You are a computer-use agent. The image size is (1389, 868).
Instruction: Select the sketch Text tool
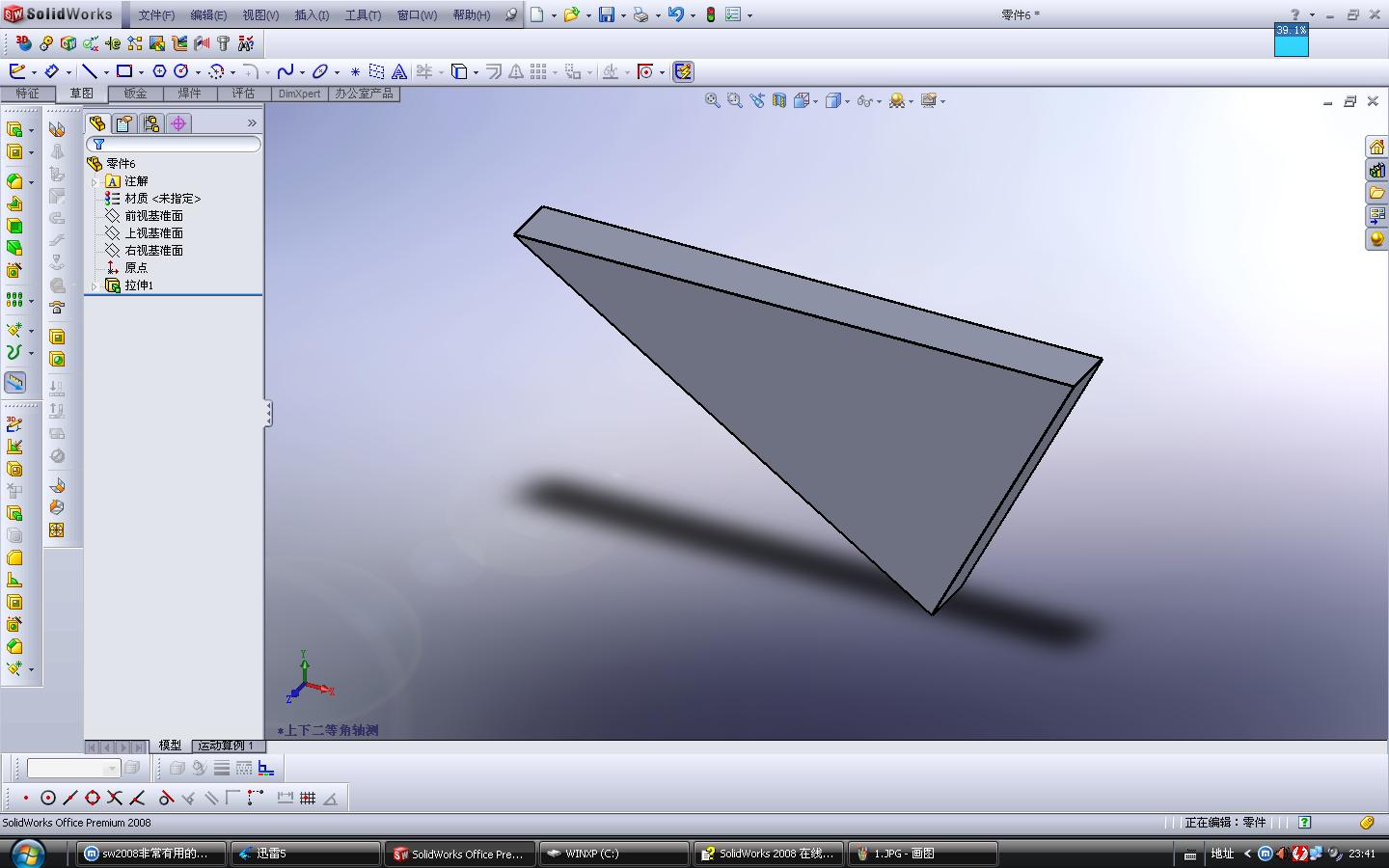[398, 71]
